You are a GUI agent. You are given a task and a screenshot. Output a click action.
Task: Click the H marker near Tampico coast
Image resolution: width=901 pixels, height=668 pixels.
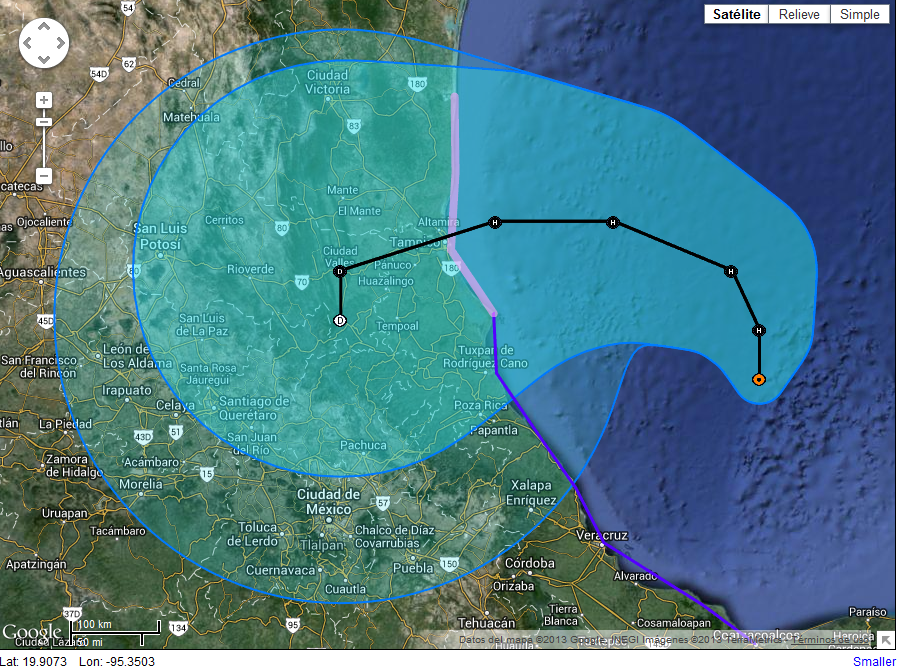coord(494,222)
